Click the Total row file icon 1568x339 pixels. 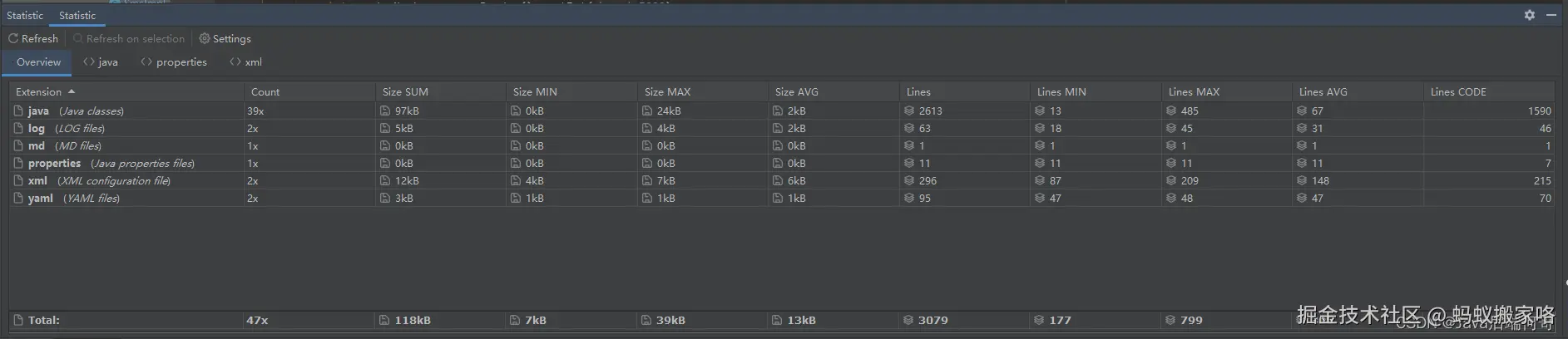tap(18, 320)
